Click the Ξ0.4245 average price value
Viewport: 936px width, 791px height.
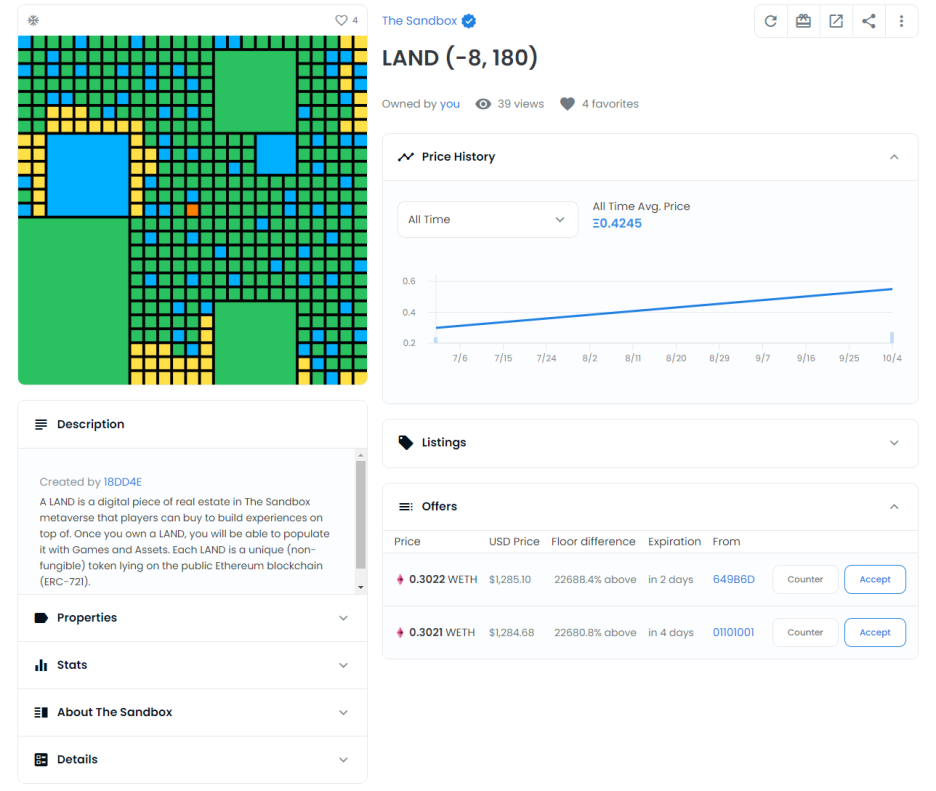[x=617, y=223]
